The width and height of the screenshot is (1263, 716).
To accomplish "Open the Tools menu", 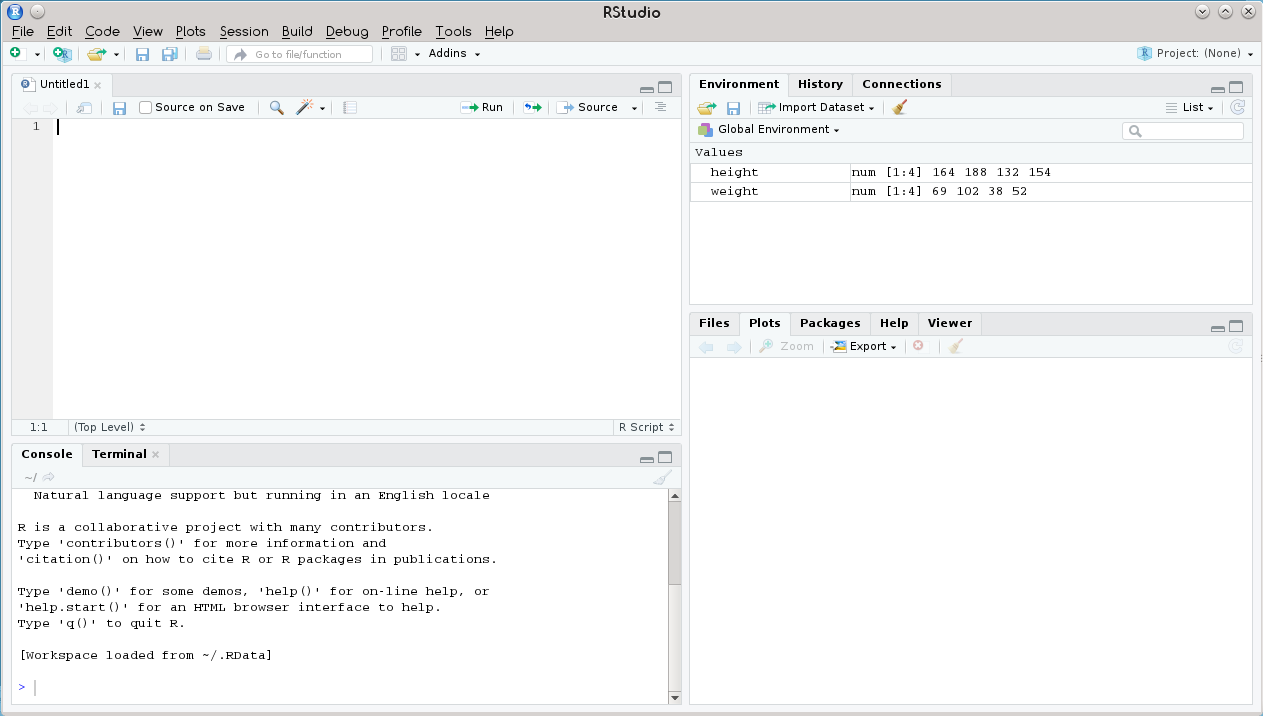I will pyautogui.click(x=453, y=31).
